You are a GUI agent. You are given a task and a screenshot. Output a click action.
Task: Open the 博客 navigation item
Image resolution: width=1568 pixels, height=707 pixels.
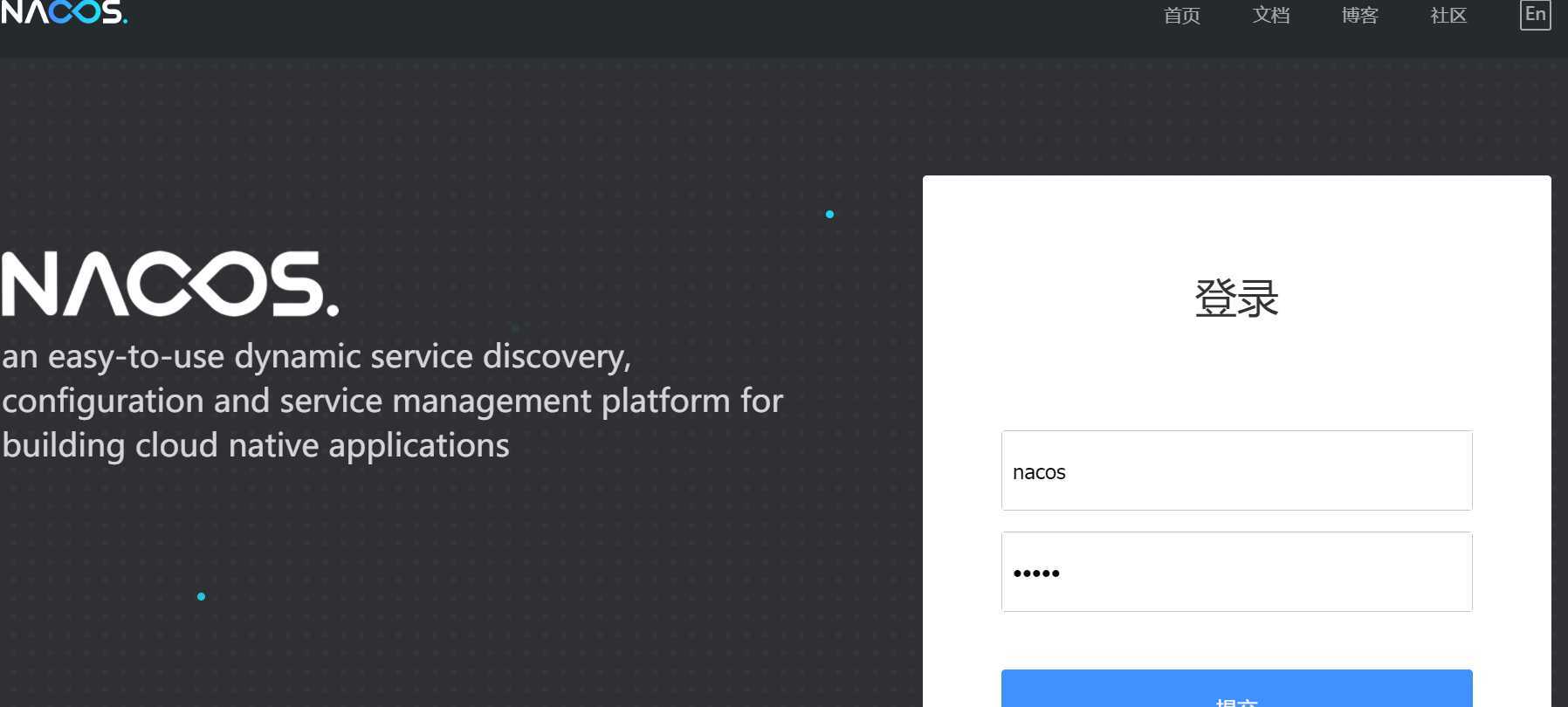(x=1360, y=16)
